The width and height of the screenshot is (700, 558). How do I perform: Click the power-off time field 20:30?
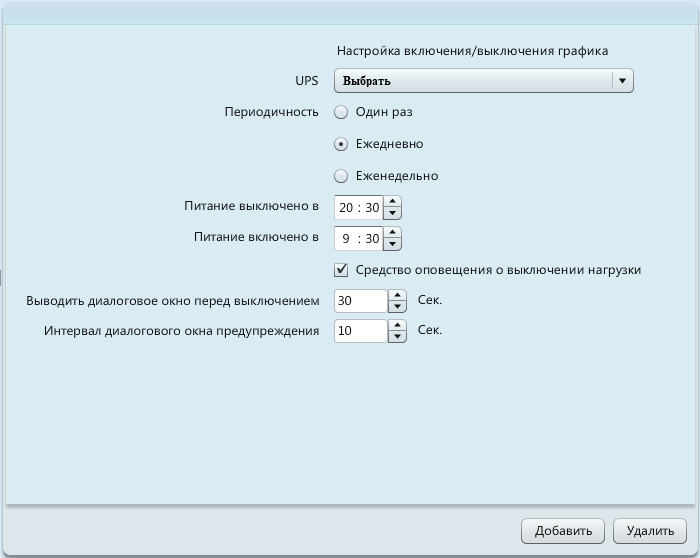[359, 208]
